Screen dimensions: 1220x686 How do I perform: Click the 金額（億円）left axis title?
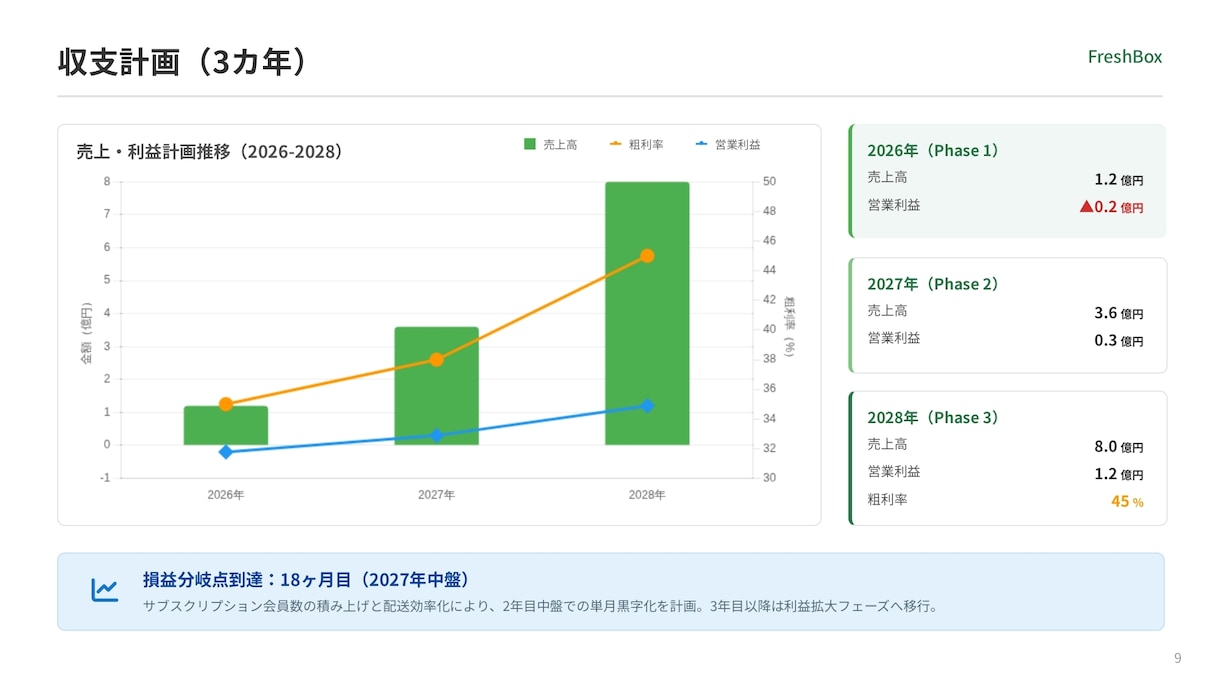(x=87, y=331)
